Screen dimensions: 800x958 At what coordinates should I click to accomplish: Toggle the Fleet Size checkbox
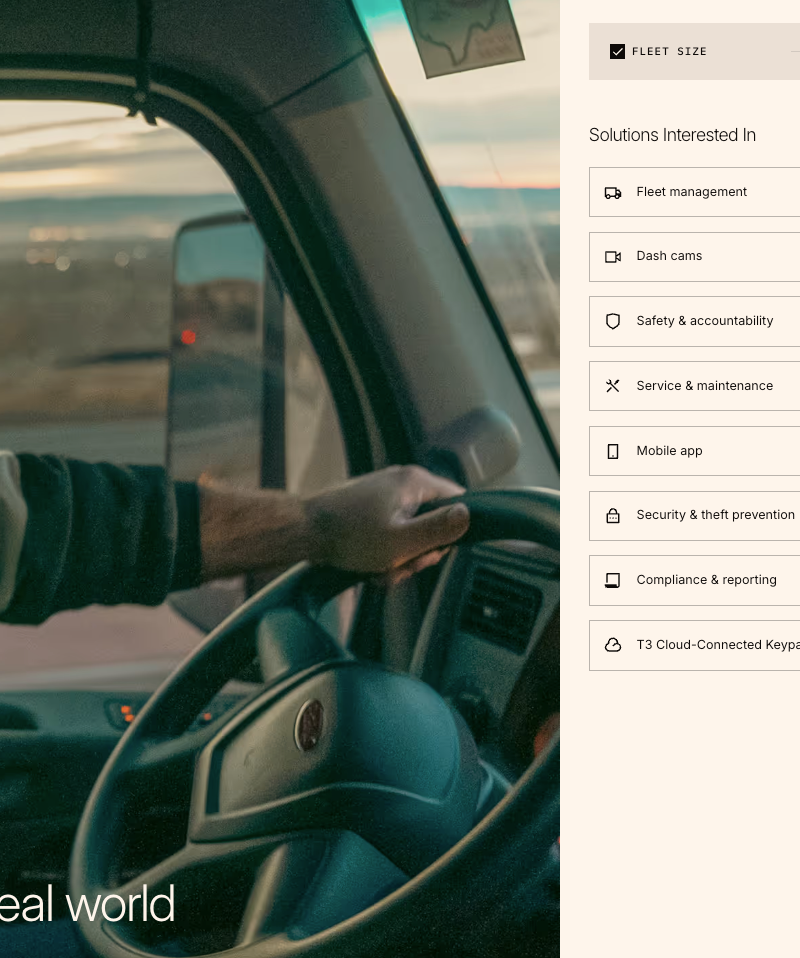(x=617, y=51)
